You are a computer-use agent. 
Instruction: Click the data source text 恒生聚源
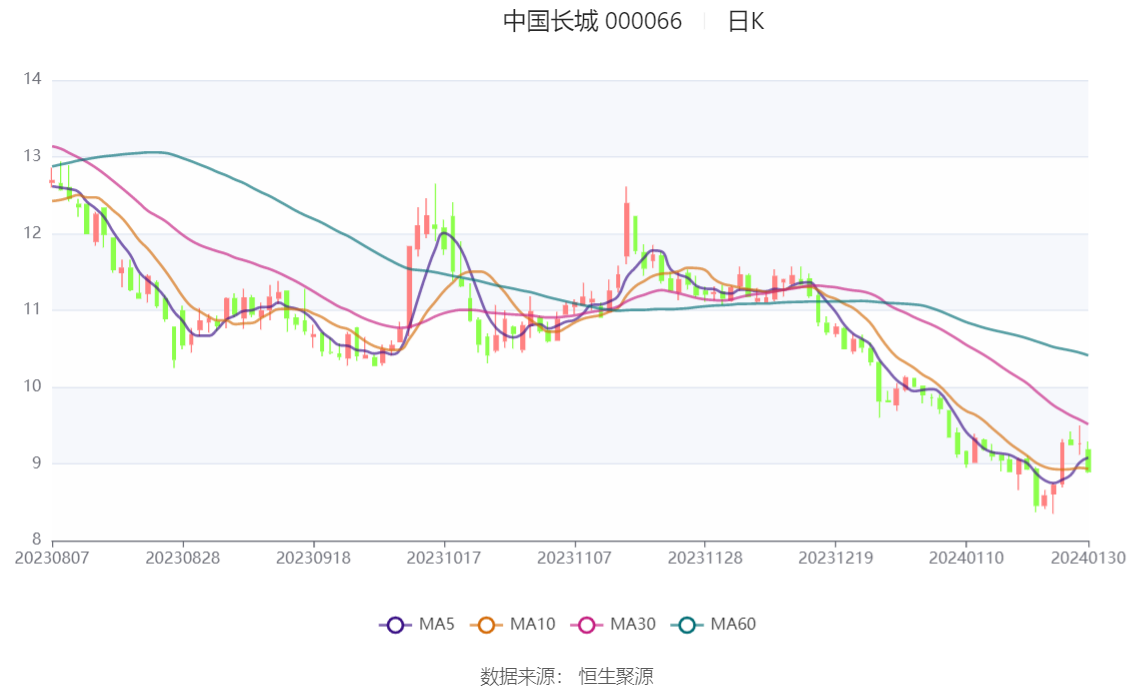[616, 677]
